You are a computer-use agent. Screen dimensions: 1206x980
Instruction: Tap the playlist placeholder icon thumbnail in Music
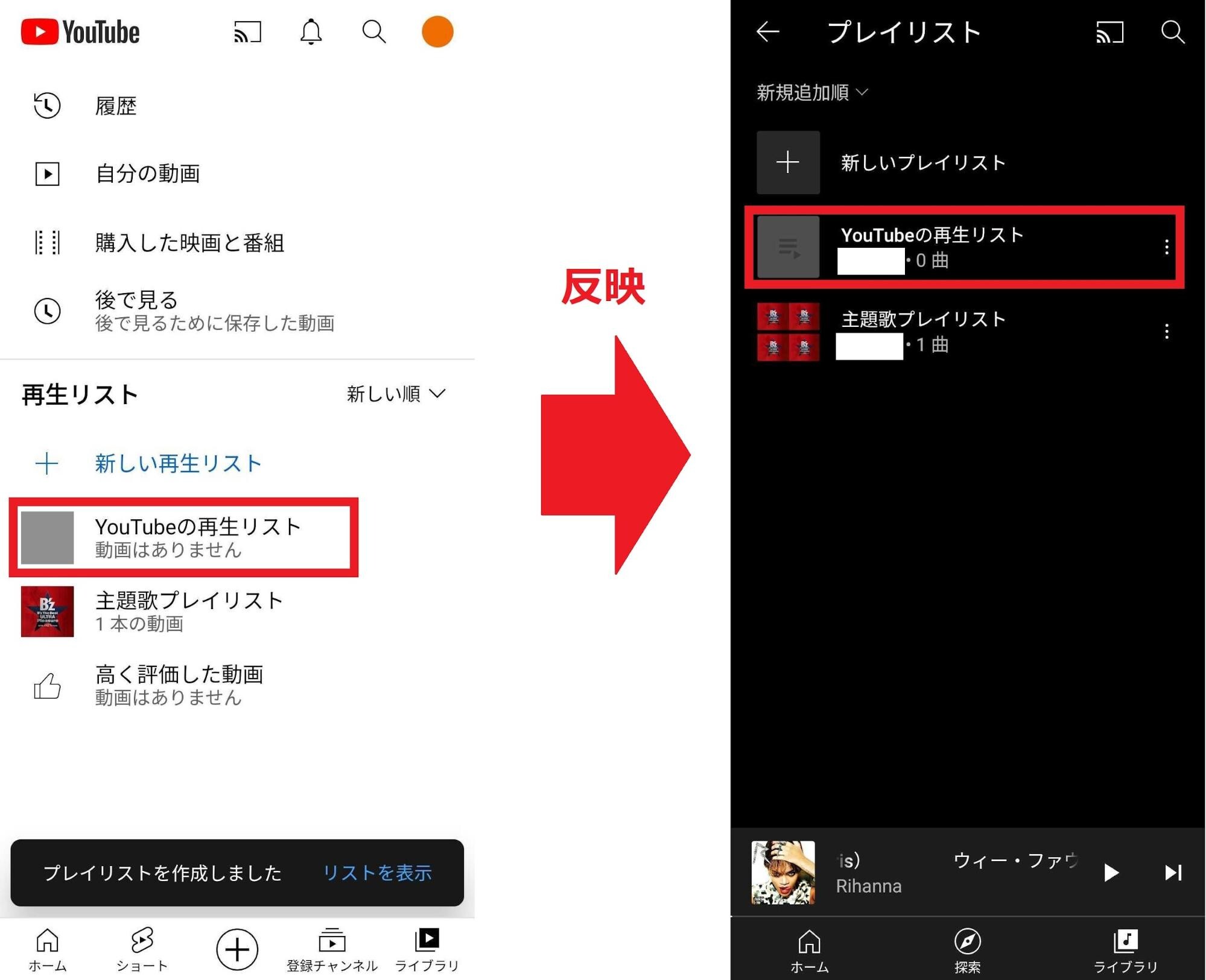[x=788, y=247]
